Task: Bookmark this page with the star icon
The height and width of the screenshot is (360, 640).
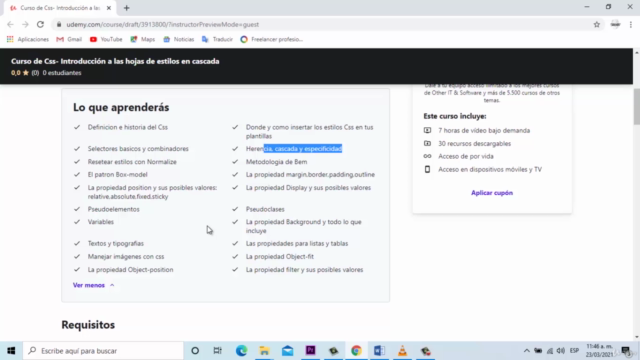Action: coord(597,24)
